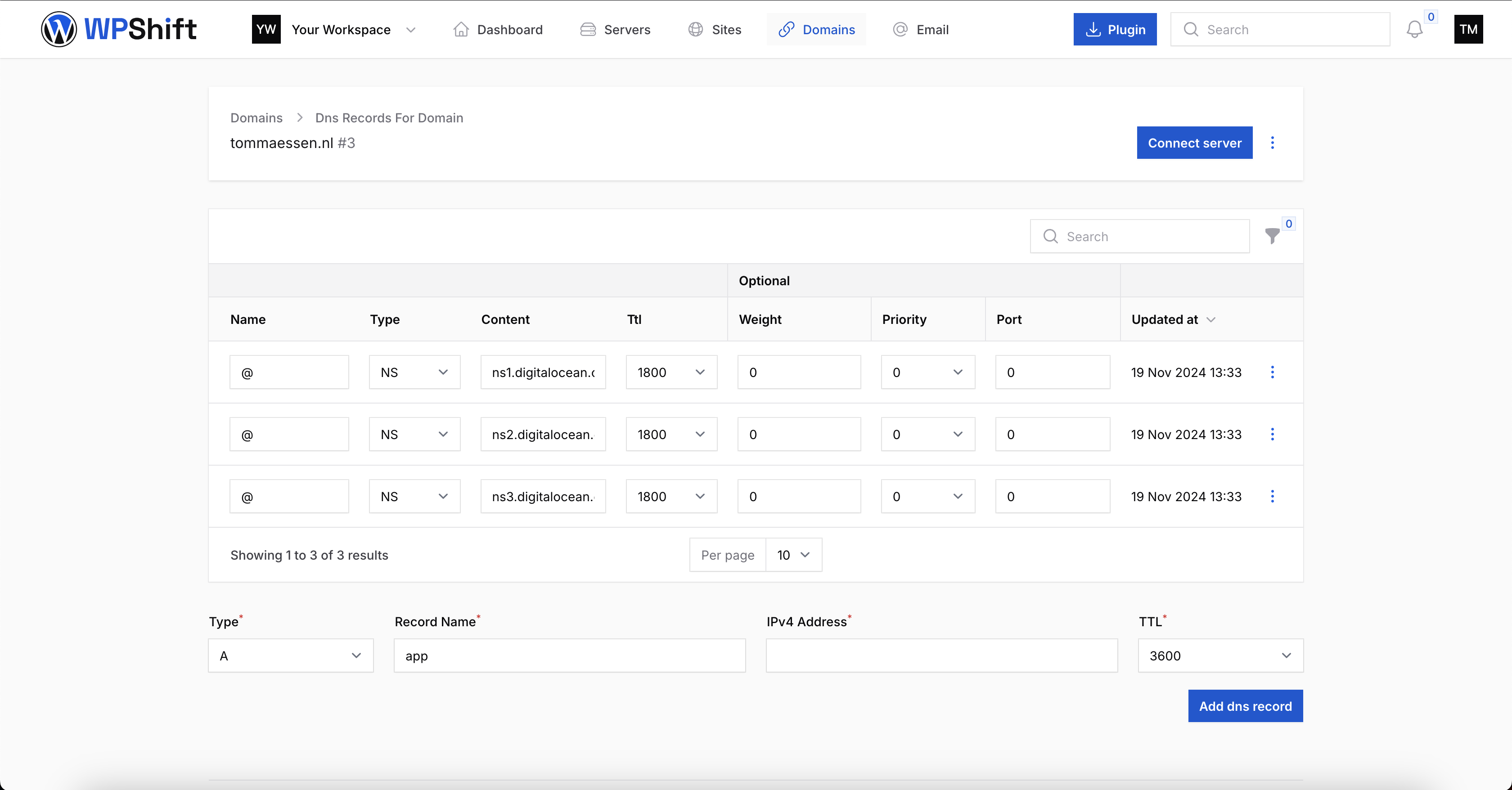
Task: Expand the Type dropdown for new record
Action: pyautogui.click(x=289, y=655)
